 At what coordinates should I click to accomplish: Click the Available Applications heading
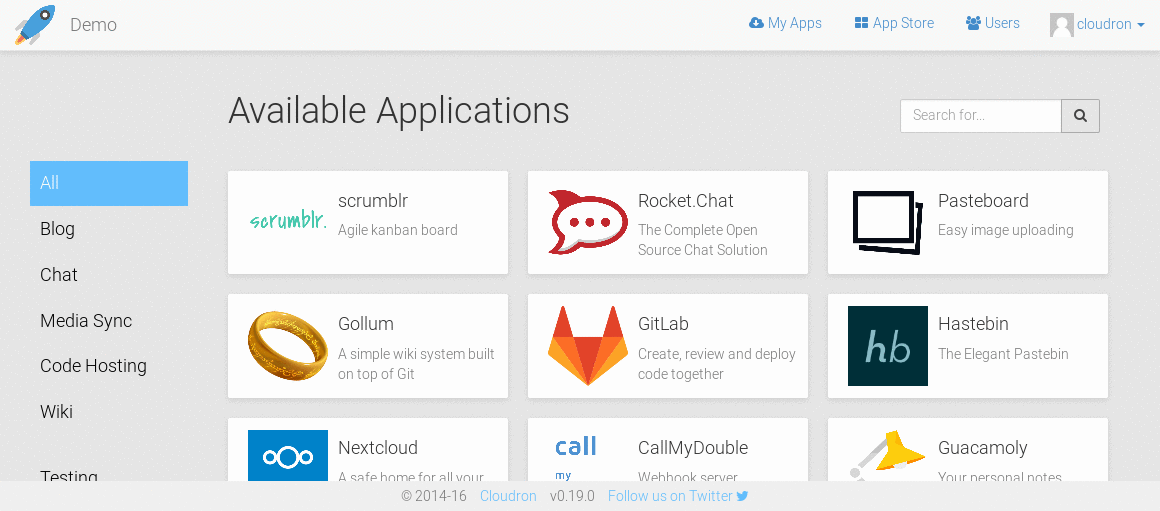[x=399, y=110]
